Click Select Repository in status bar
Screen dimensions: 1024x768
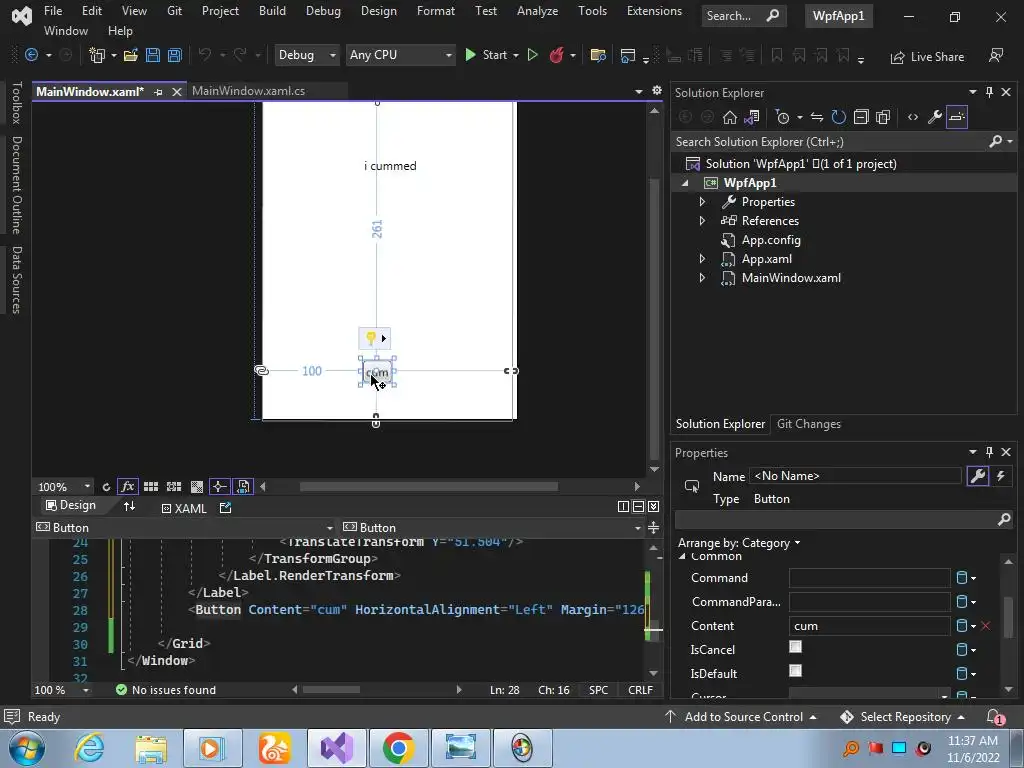[902, 717]
